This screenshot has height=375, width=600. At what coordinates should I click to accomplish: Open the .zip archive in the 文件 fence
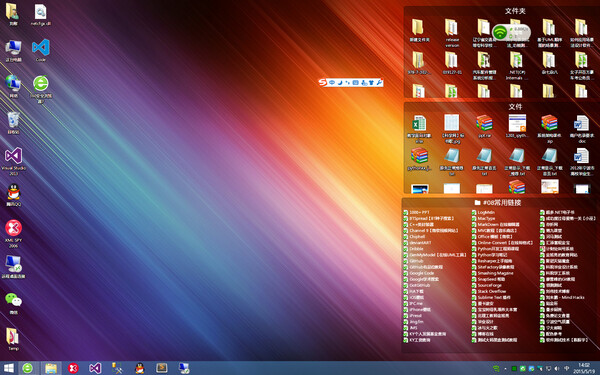549,129
